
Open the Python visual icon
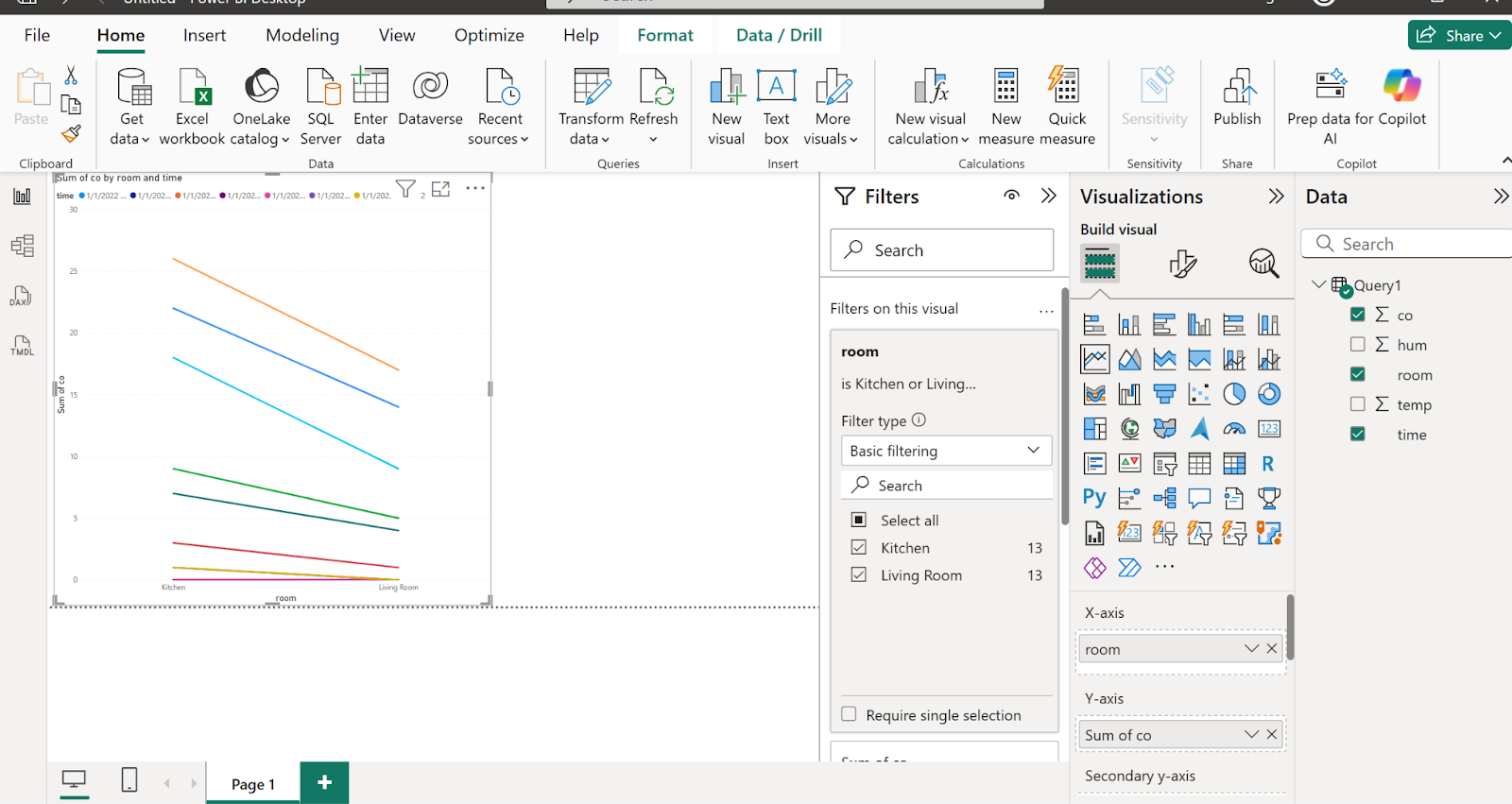1094,498
